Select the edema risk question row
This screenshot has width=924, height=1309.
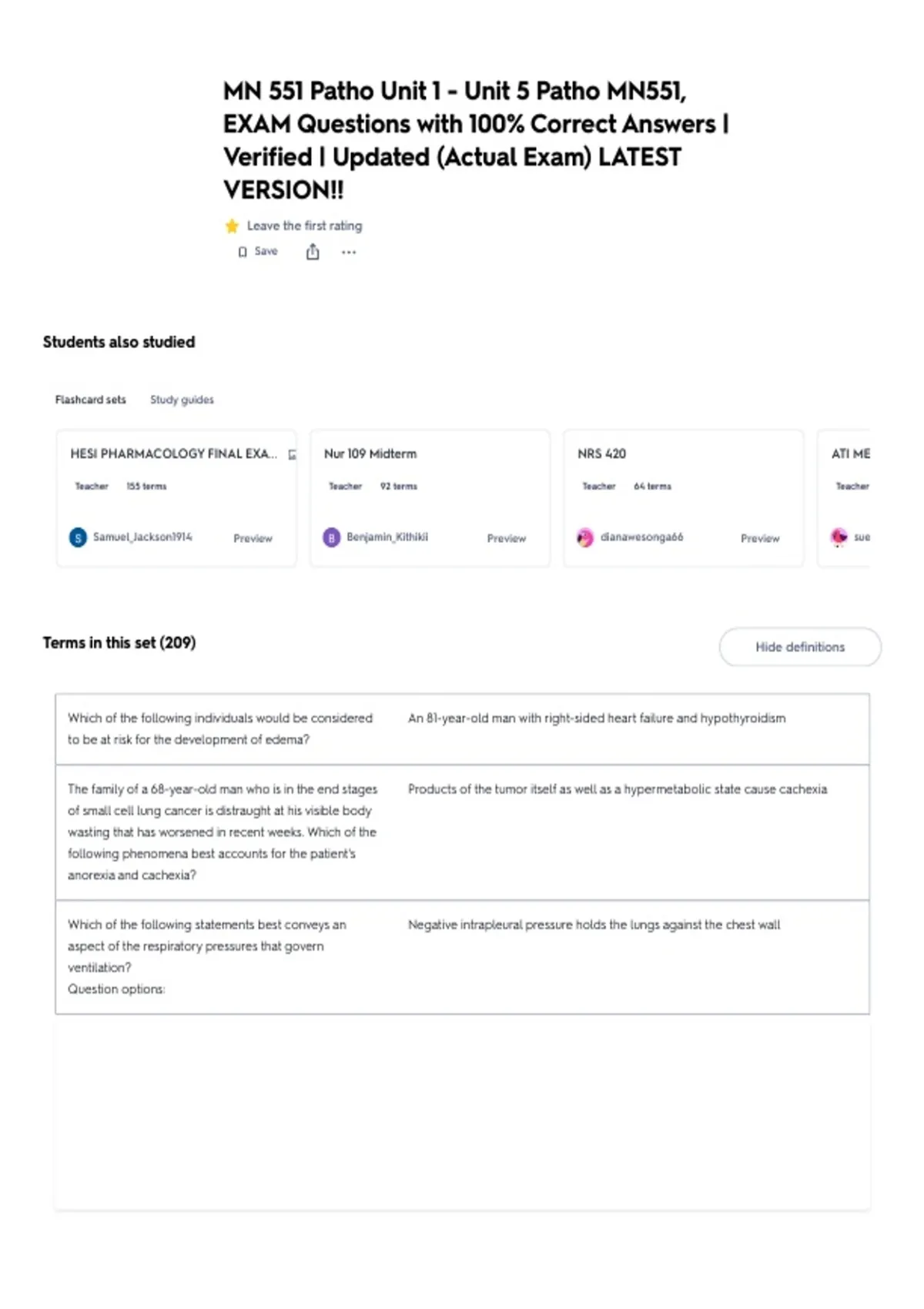point(462,729)
